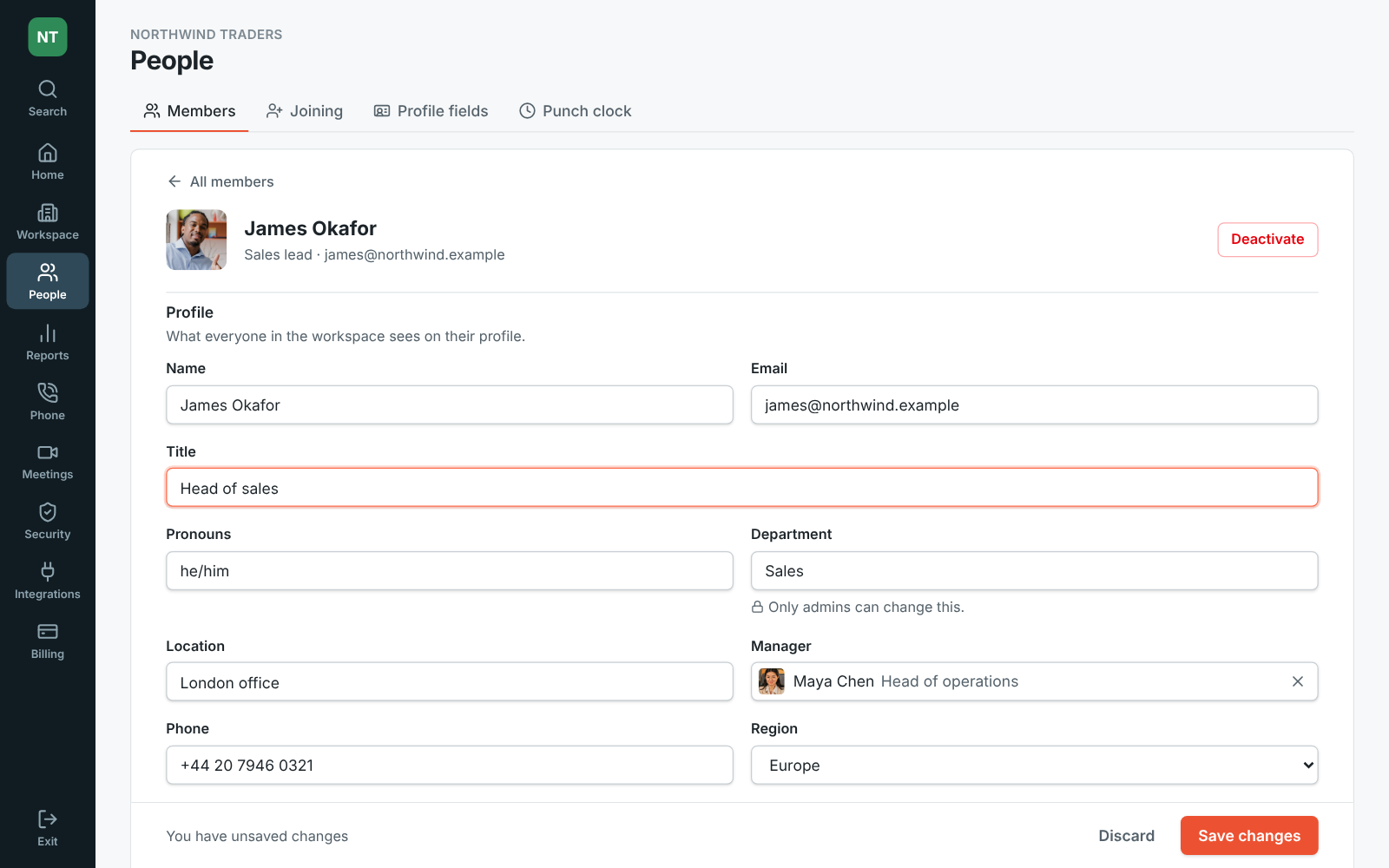This screenshot has height=868, width=1389.
Task: Open the Punch clock tab
Action: [575, 111]
